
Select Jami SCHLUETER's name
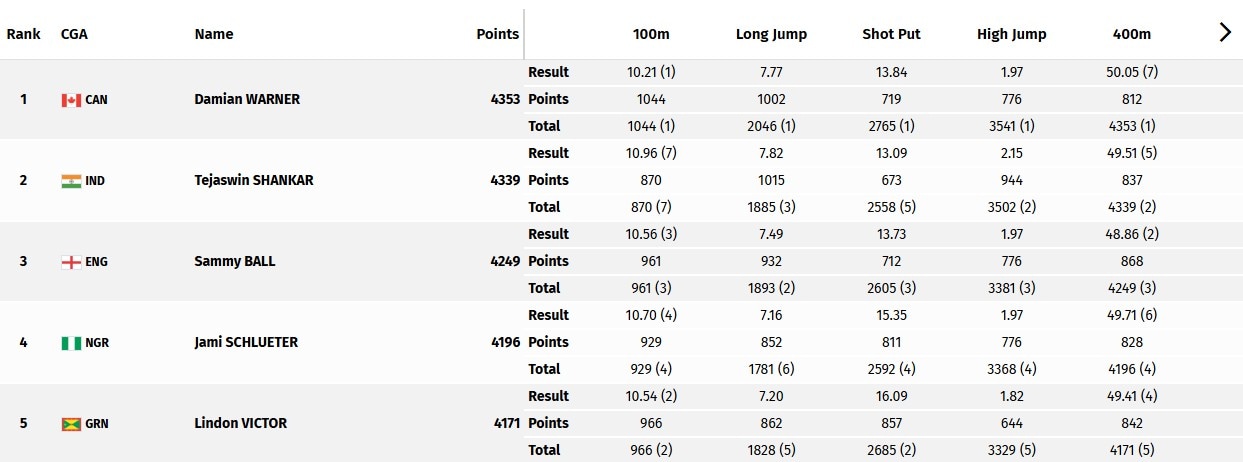(246, 342)
